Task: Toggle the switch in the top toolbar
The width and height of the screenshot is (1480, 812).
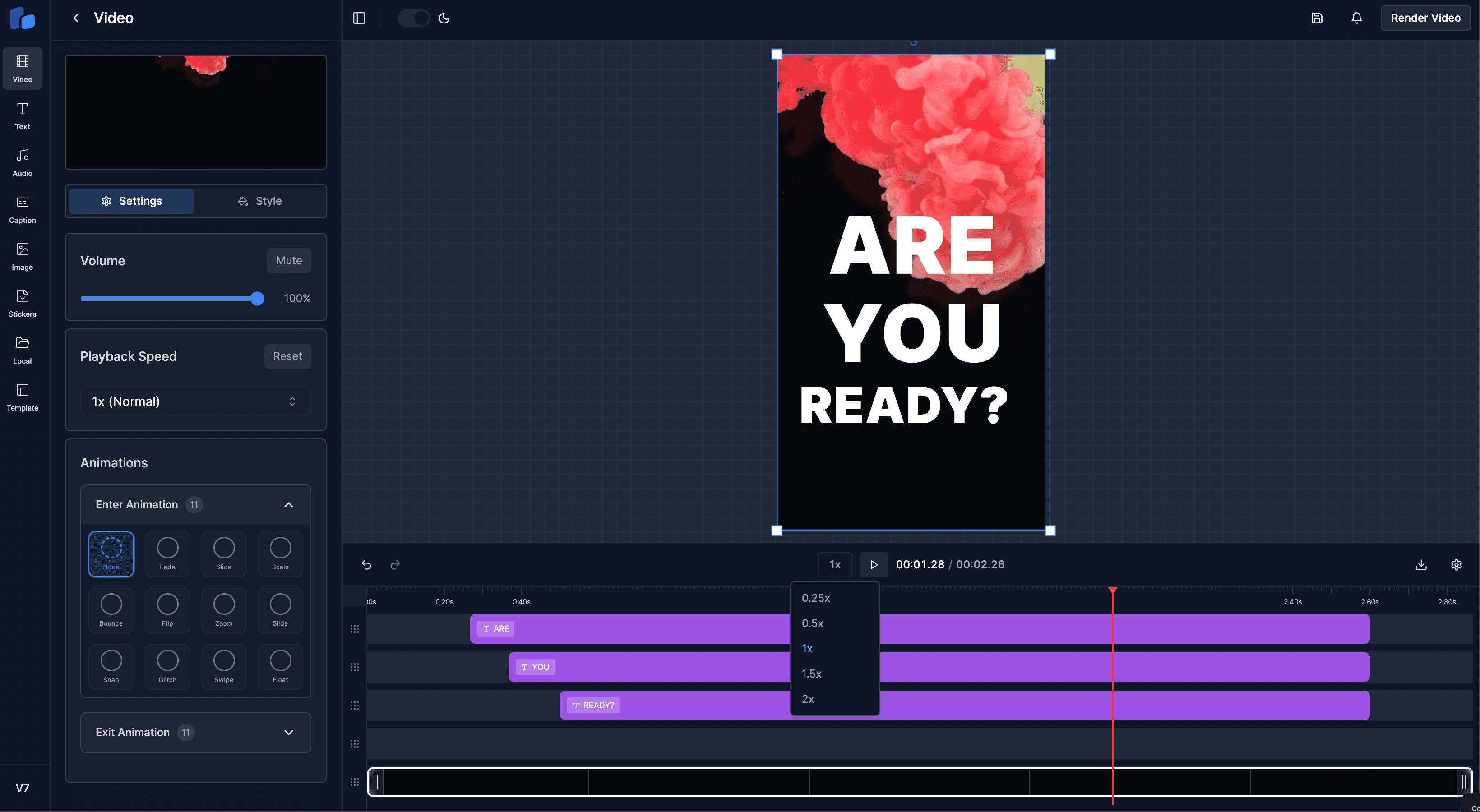Action: 413,18
